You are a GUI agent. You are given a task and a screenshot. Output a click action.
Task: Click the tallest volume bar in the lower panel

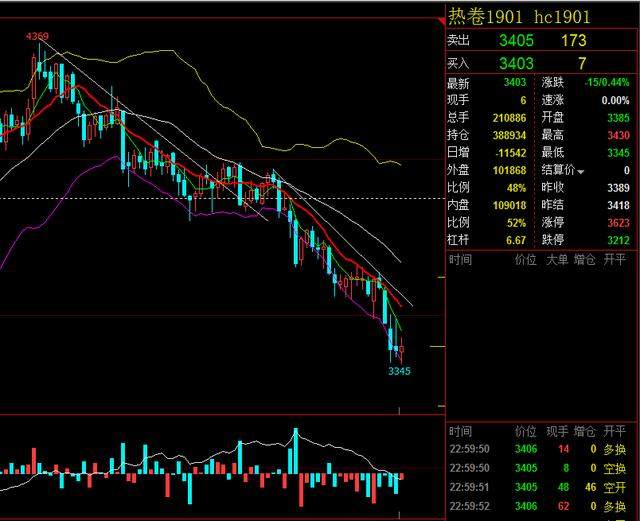coord(296,451)
